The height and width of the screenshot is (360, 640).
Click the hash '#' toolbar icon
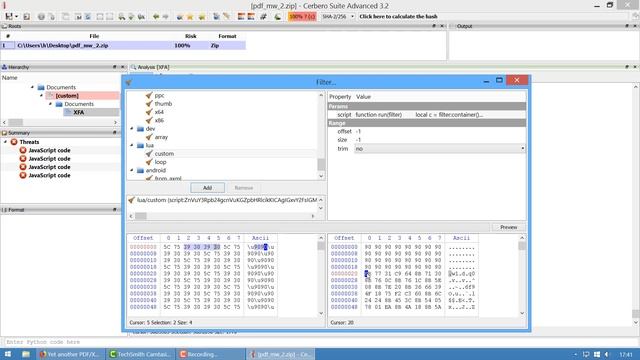coord(263,17)
